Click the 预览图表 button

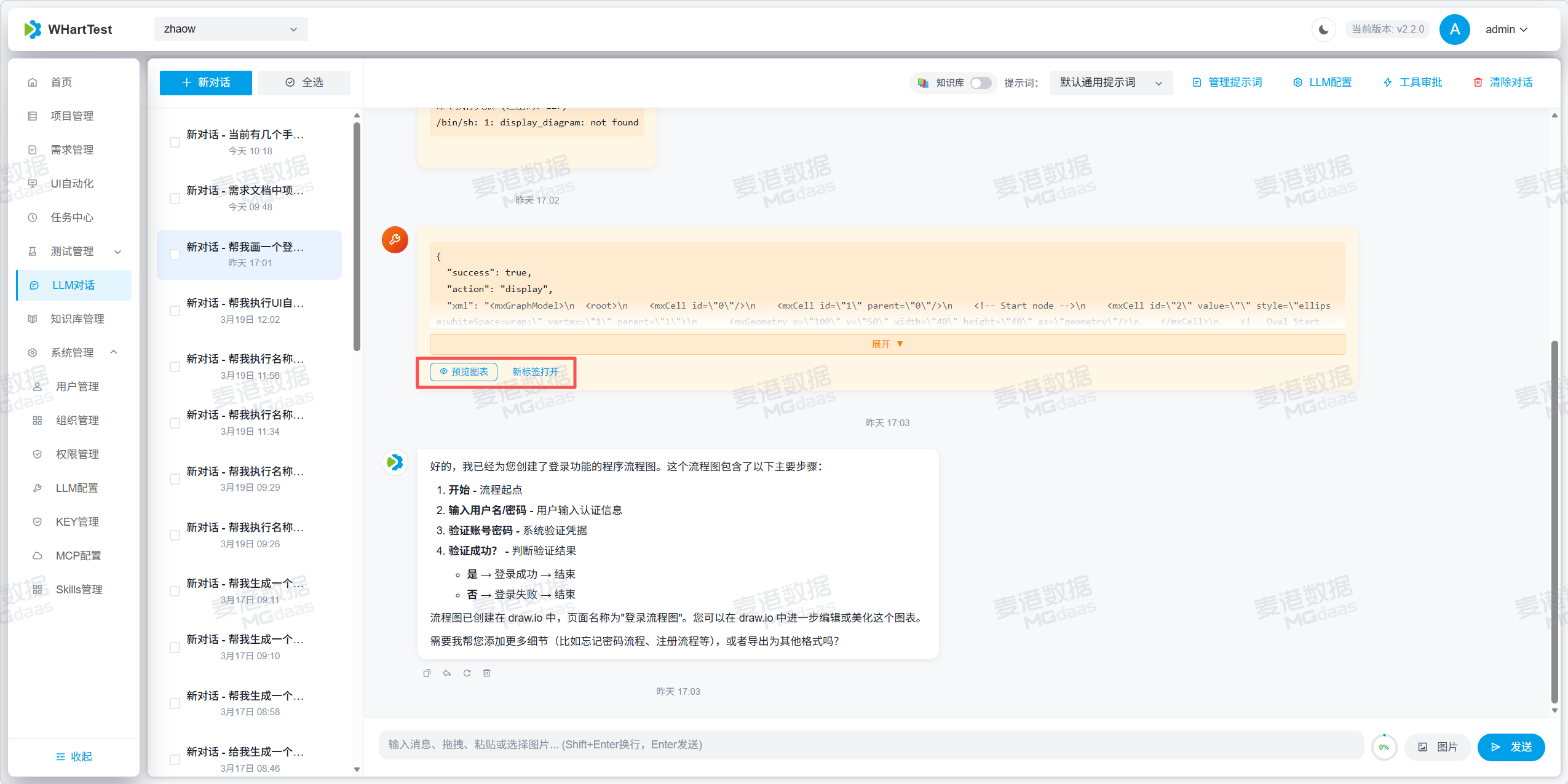[464, 371]
